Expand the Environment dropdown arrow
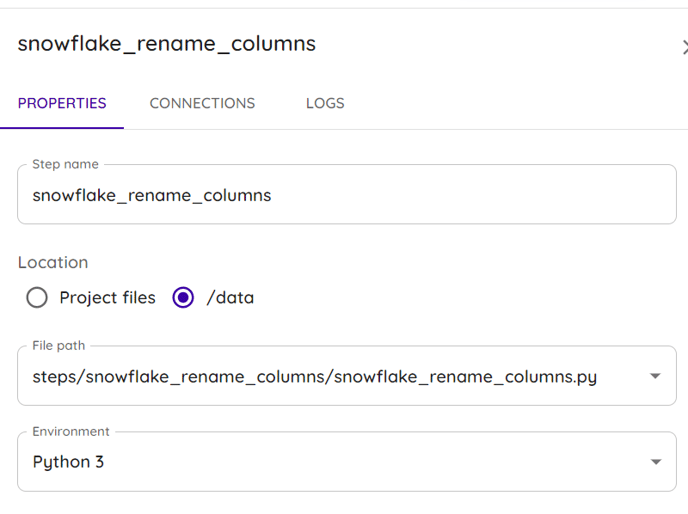 655,462
